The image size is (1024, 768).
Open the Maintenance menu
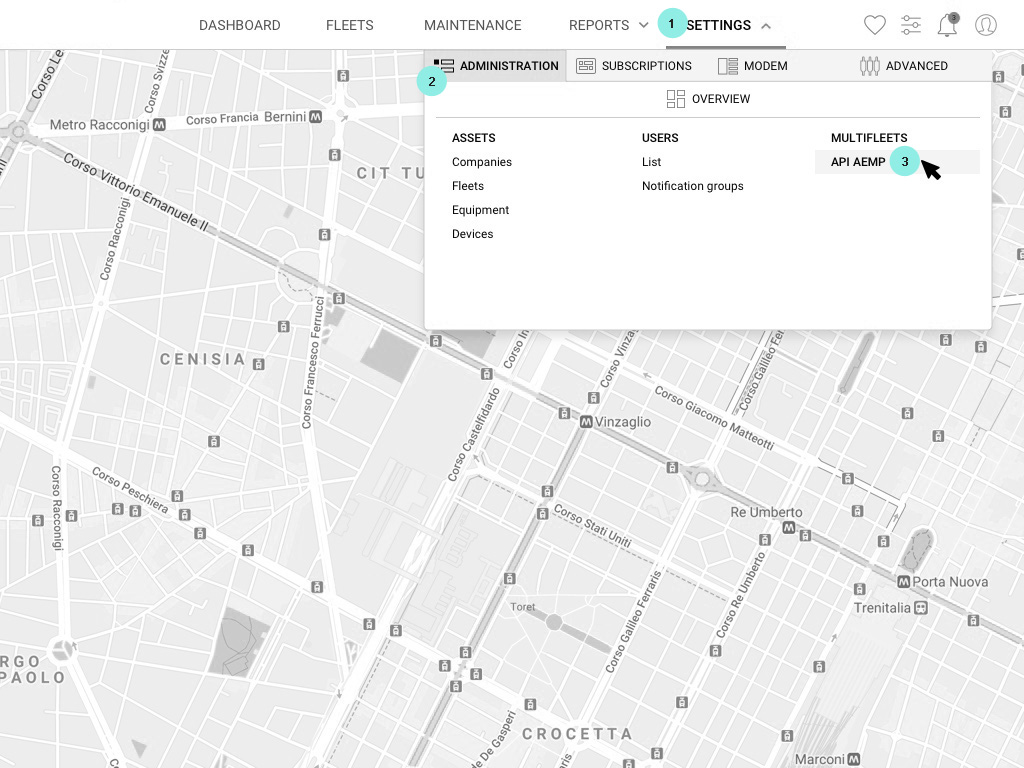[473, 25]
